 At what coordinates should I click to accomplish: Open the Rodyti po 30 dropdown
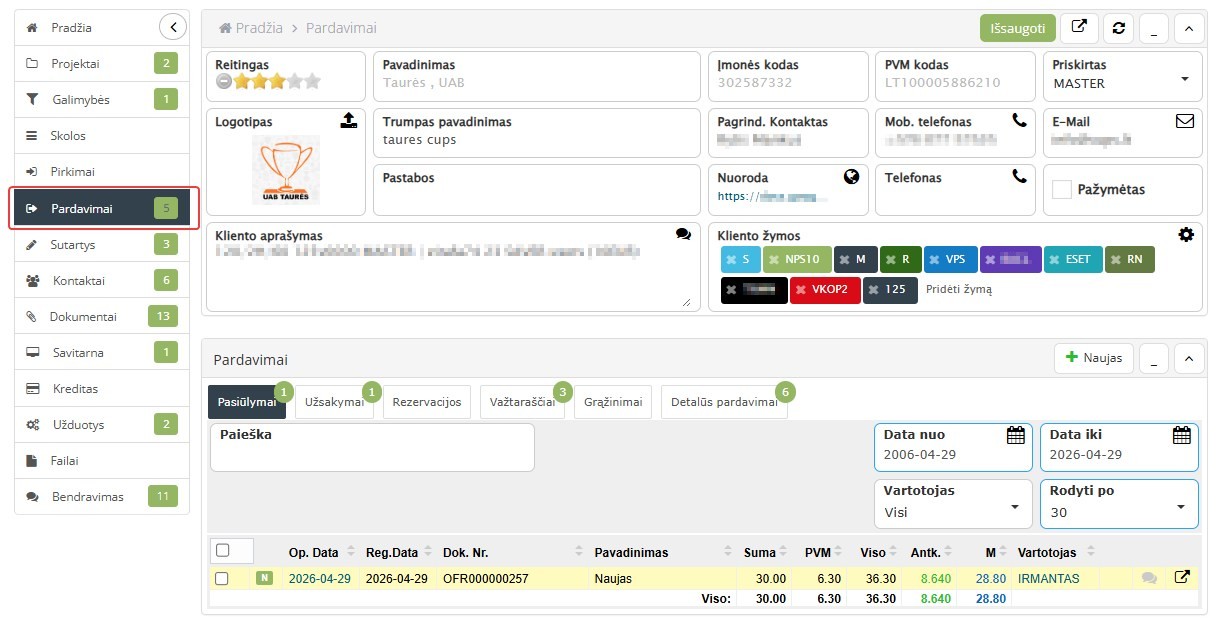[1119, 503]
